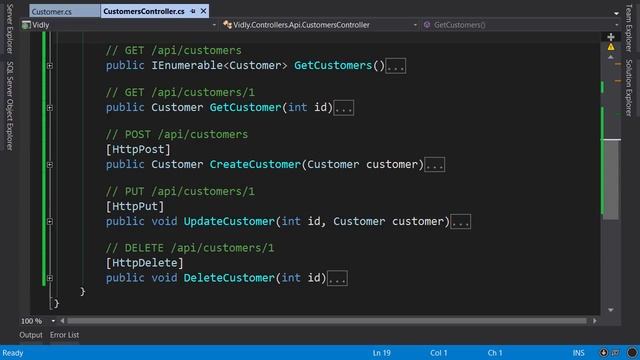The width and height of the screenshot is (640, 360).
Task: Expand the DeleteCustomer method outline
Action: tap(50, 278)
